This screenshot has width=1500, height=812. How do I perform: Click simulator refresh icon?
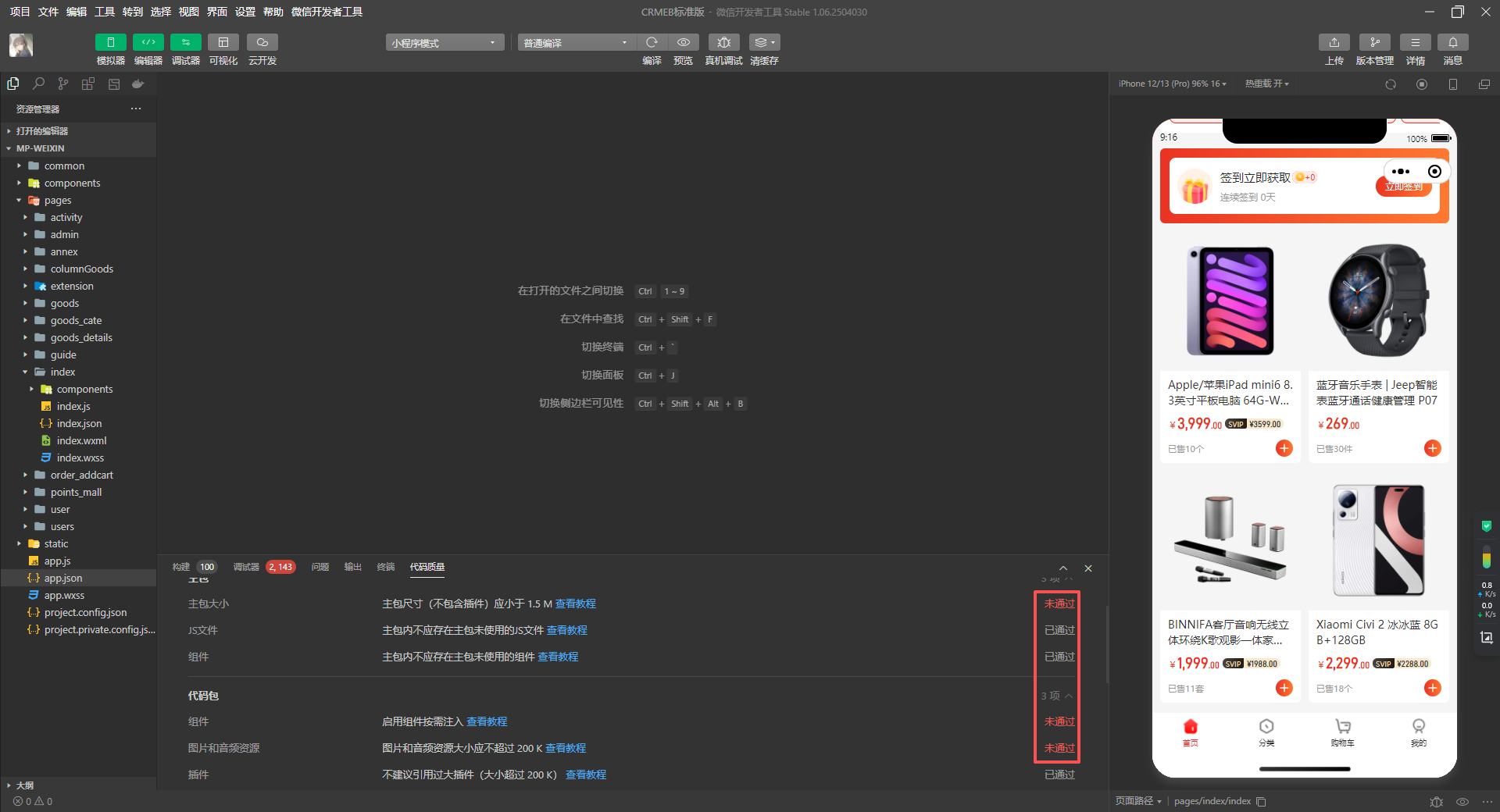click(1391, 84)
